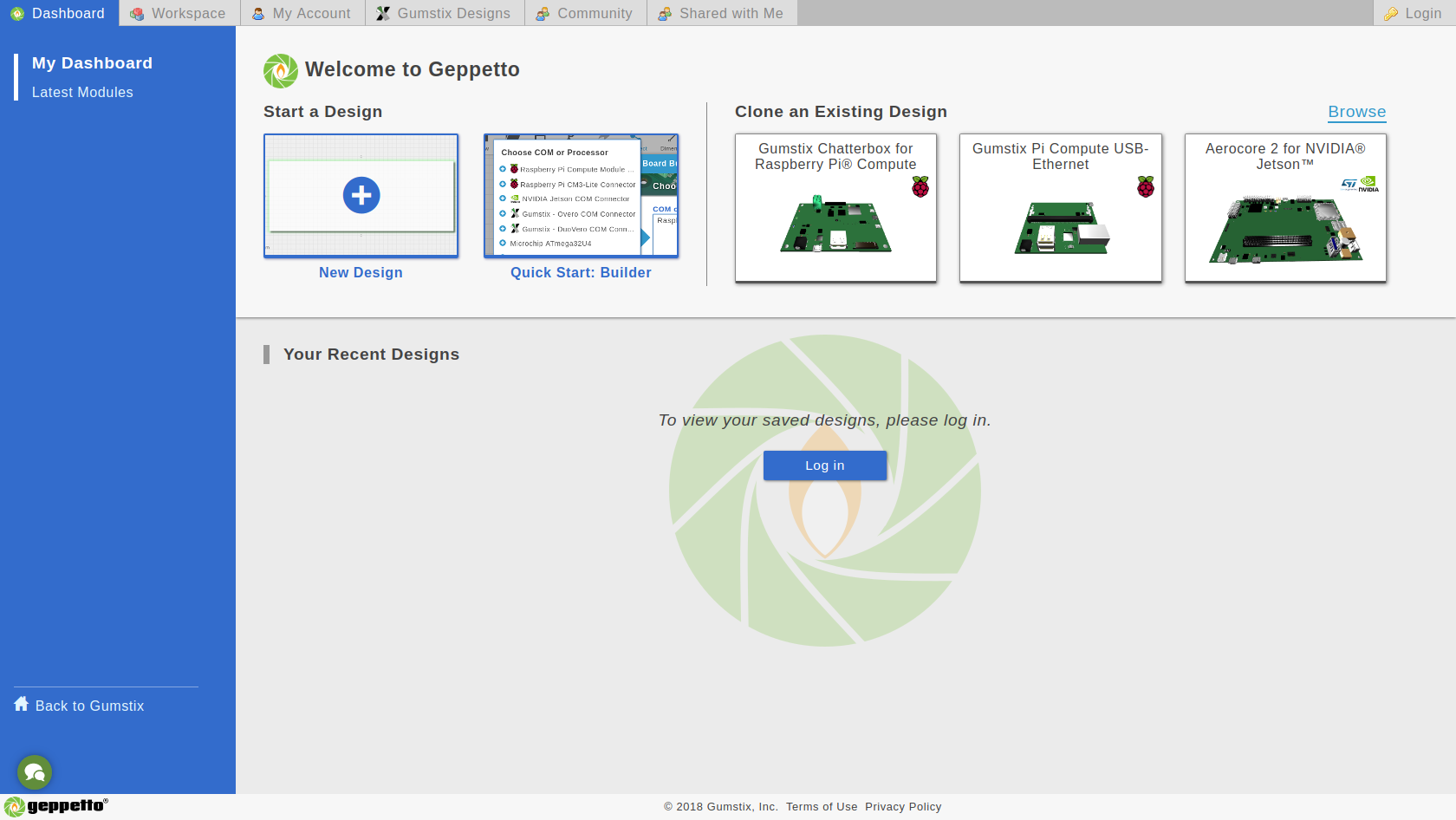Click the geppetto logo at the bottom left
This screenshot has width=1456, height=820.
[55, 806]
